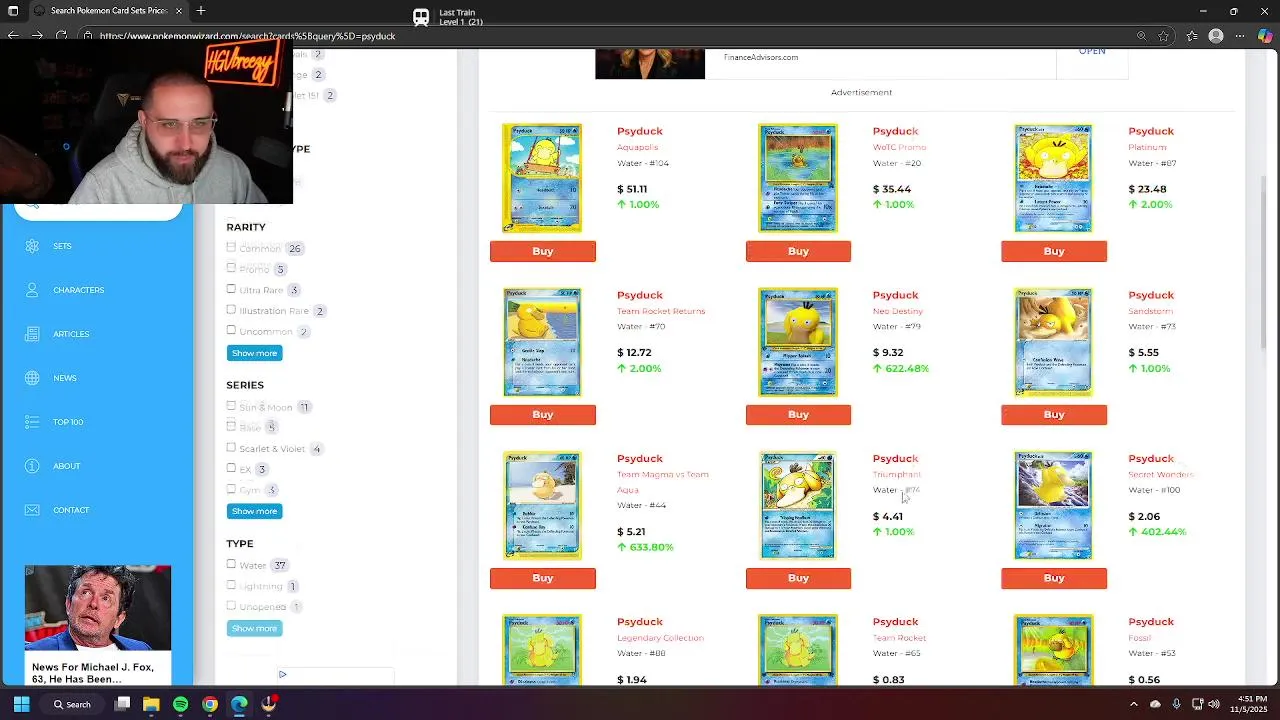The image size is (1280, 720).
Task: Check the Common rarity checkbox
Action: [x=231, y=247]
